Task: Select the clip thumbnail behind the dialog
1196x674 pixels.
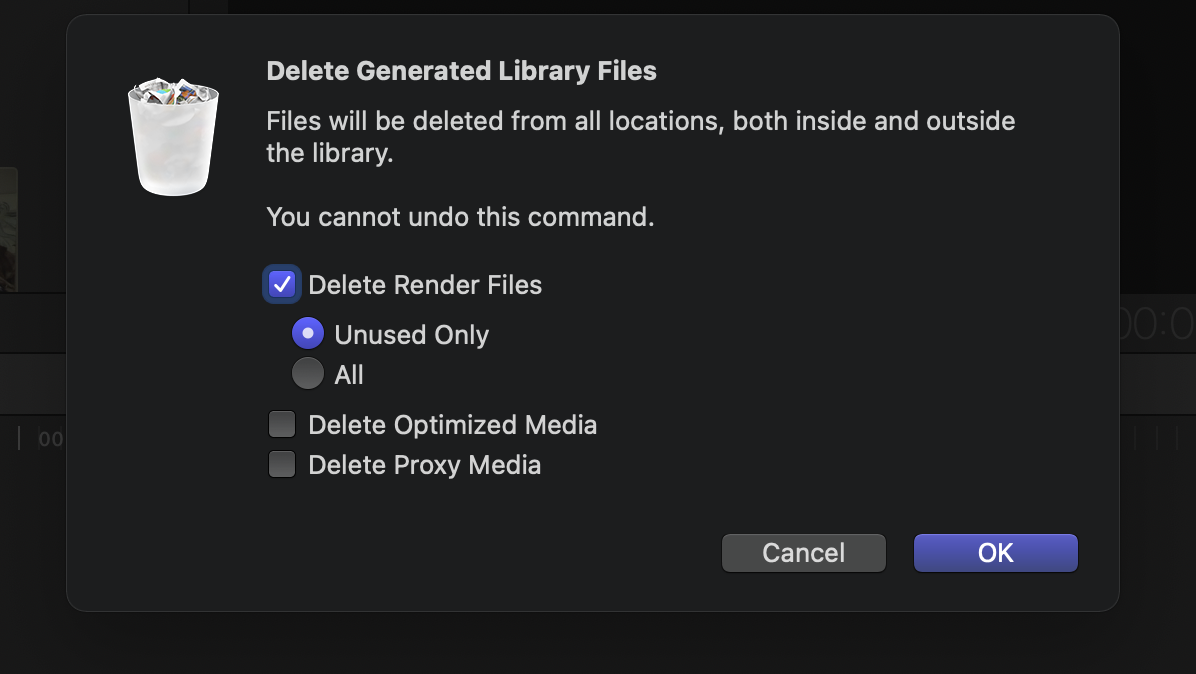Action: pos(8,229)
